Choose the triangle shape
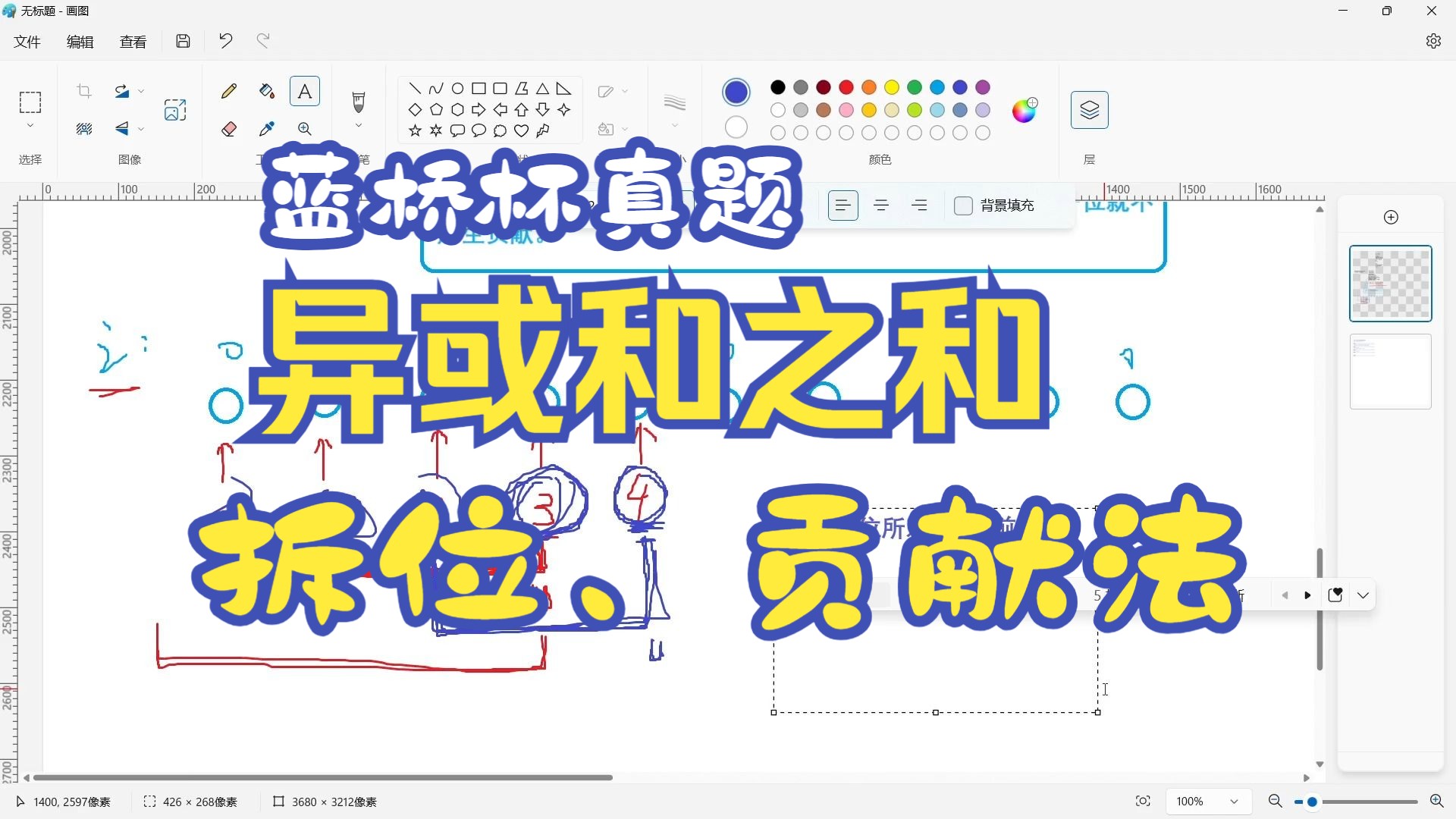The width and height of the screenshot is (1456, 819). pos(542,89)
